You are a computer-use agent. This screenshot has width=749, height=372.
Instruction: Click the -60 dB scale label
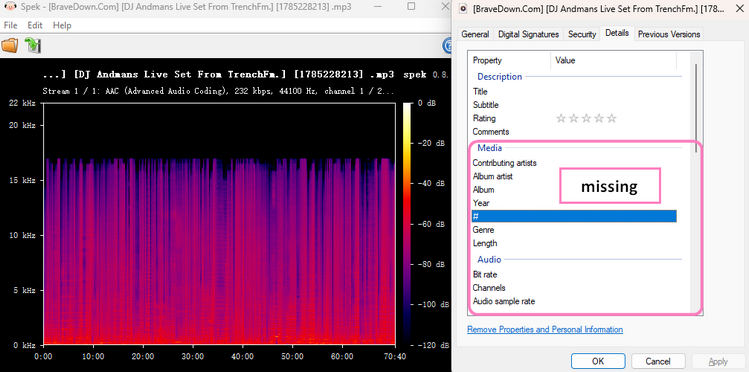click(x=432, y=224)
